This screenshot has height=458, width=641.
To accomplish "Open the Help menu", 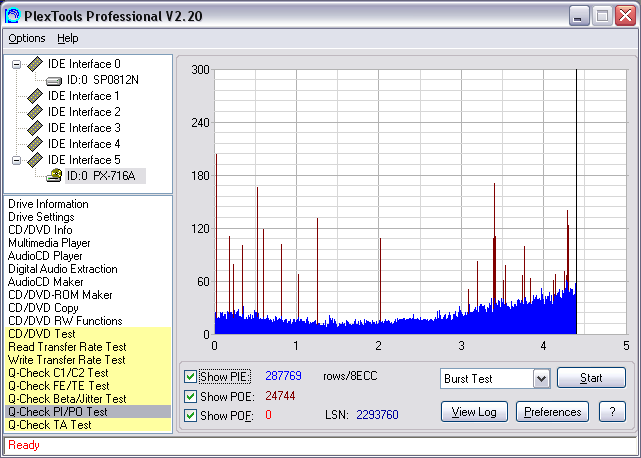I will click(67, 38).
